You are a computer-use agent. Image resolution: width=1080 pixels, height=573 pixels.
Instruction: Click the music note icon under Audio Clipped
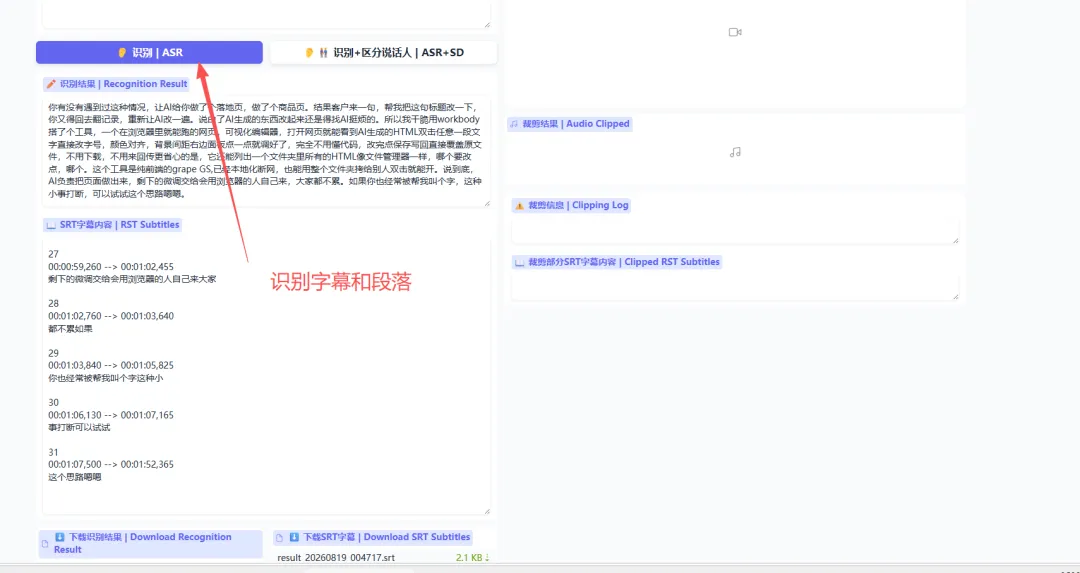(x=735, y=152)
